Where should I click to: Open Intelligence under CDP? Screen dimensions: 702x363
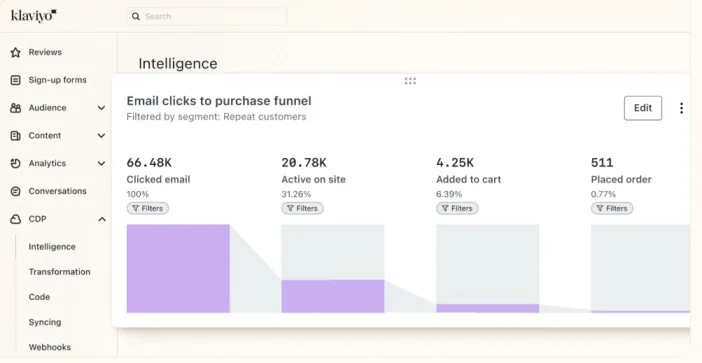[x=52, y=247]
